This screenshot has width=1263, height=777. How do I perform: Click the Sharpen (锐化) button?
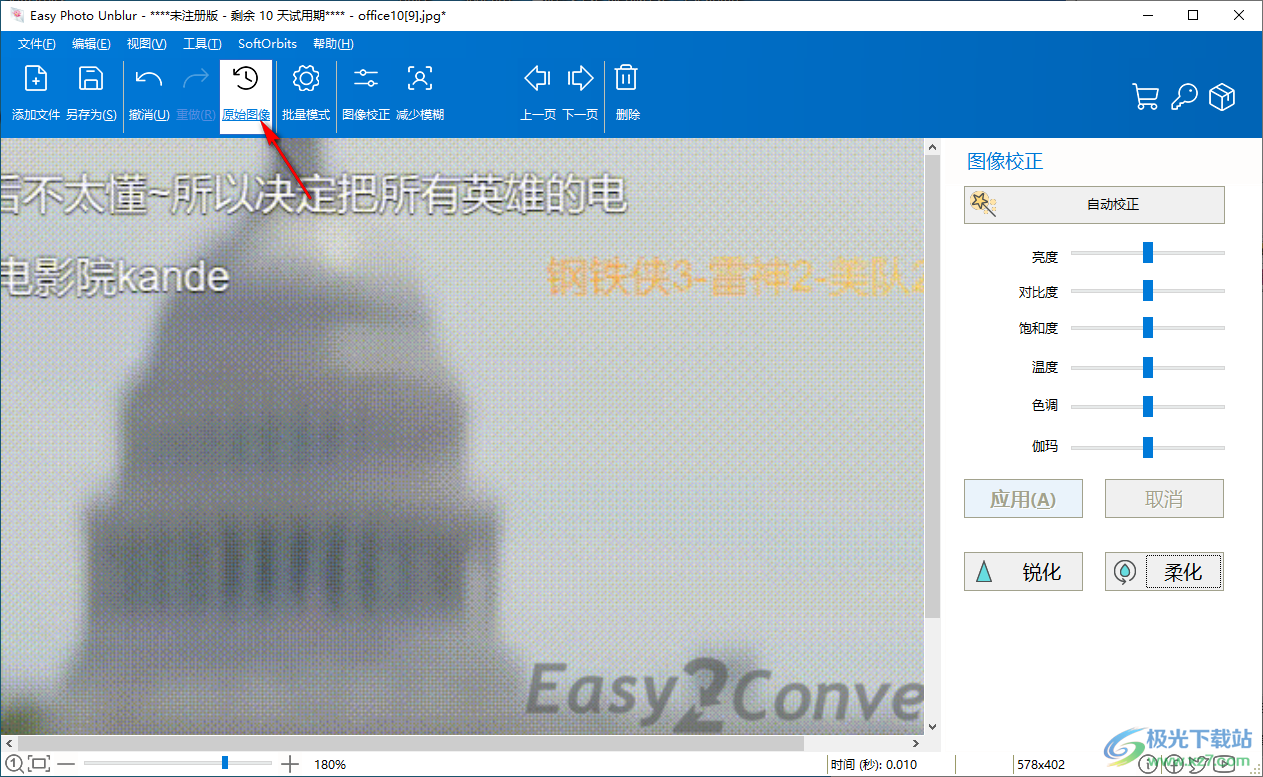(x=1023, y=572)
